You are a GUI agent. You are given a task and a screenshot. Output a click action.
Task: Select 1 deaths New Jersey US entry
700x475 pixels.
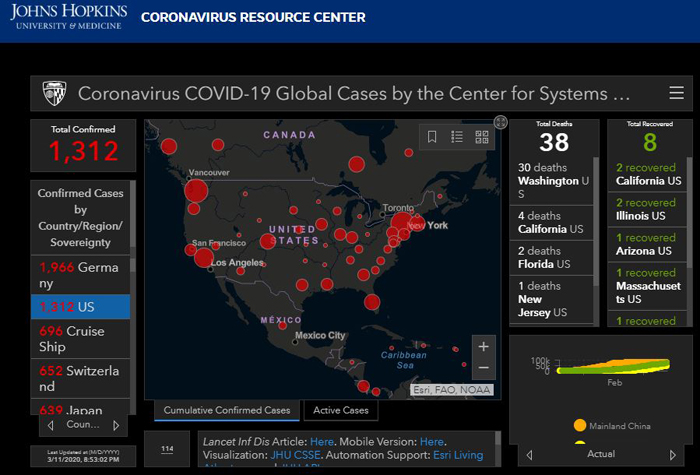pyautogui.click(x=551, y=299)
